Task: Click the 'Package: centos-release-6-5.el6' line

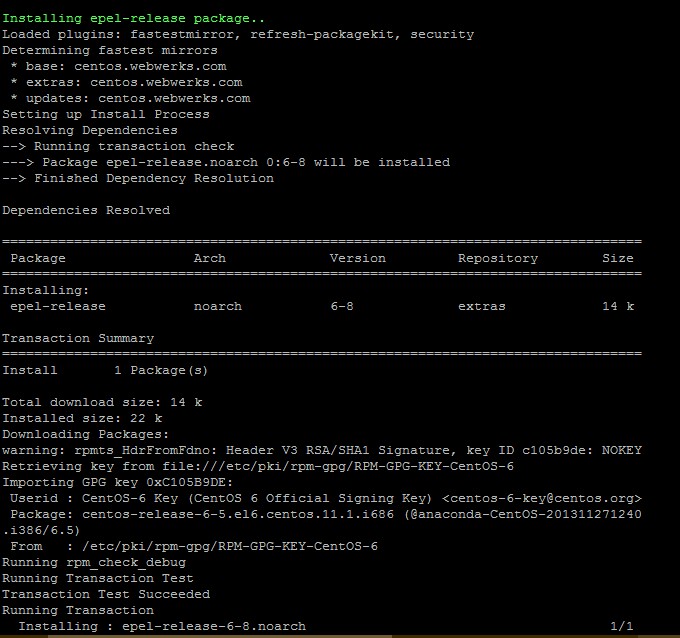Action: click(326, 515)
